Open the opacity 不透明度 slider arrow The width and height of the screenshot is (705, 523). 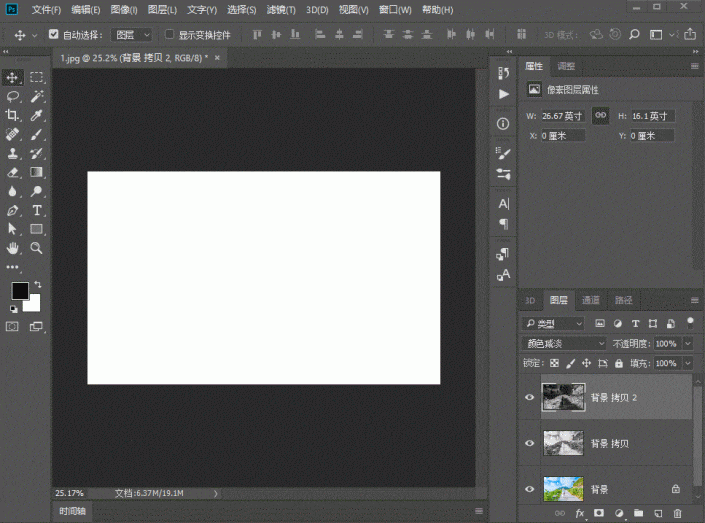click(x=688, y=344)
